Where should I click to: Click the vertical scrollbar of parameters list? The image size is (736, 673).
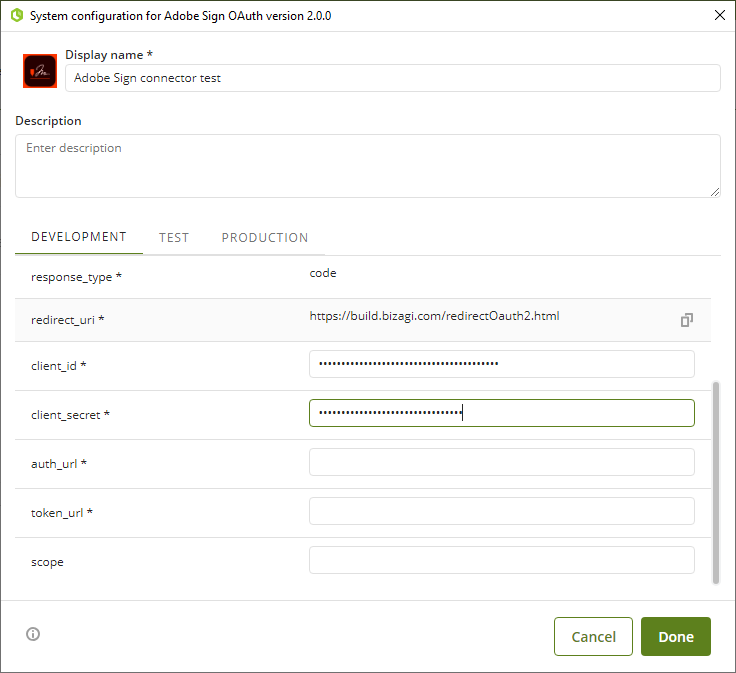pos(716,482)
